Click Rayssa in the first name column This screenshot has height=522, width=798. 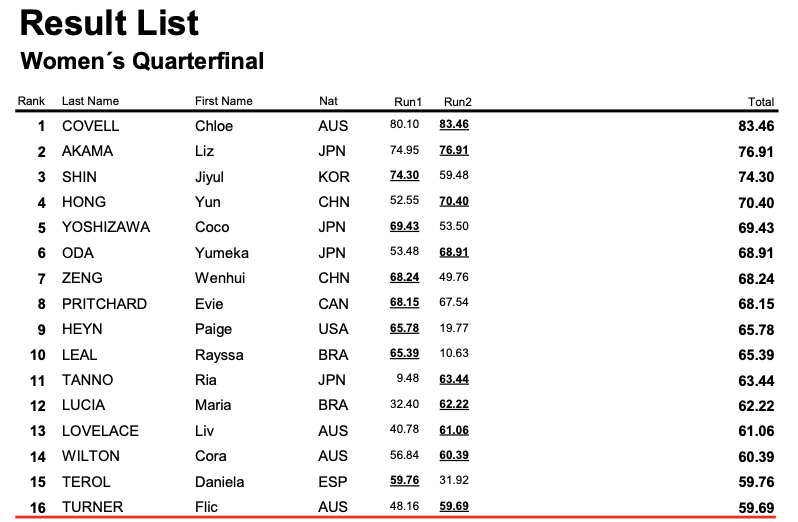219,355
